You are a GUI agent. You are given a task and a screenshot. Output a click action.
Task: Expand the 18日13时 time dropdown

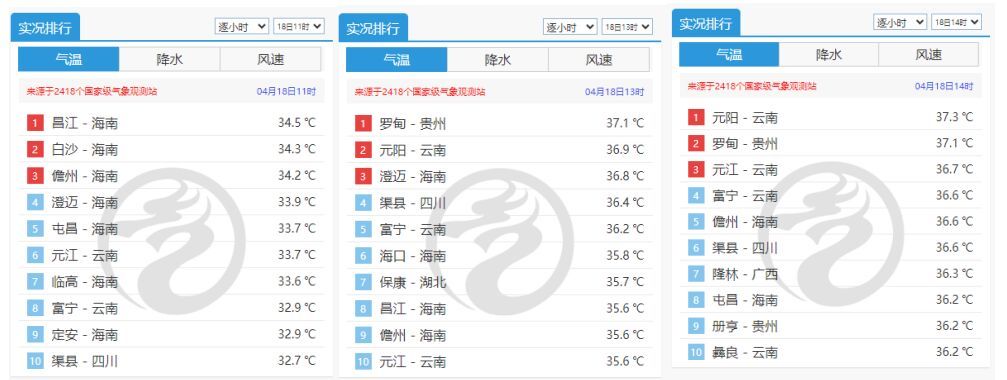click(627, 27)
